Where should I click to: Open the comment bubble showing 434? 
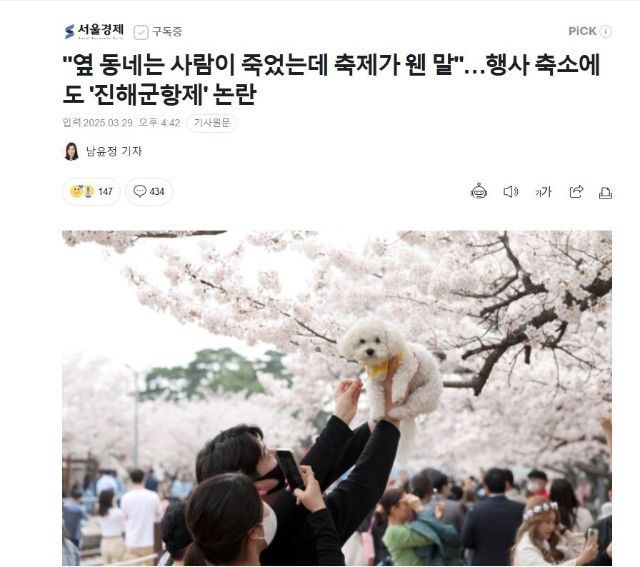tap(149, 191)
